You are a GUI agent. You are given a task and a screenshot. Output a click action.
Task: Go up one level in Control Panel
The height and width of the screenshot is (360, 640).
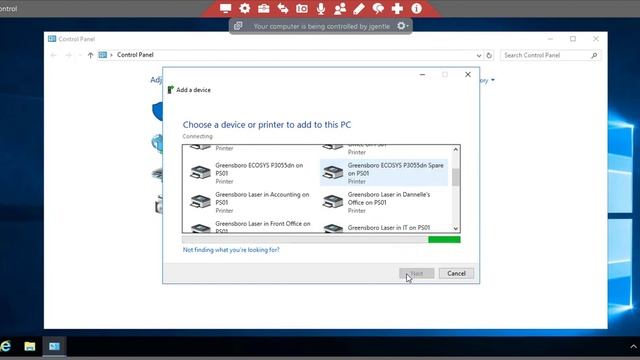(90, 55)
